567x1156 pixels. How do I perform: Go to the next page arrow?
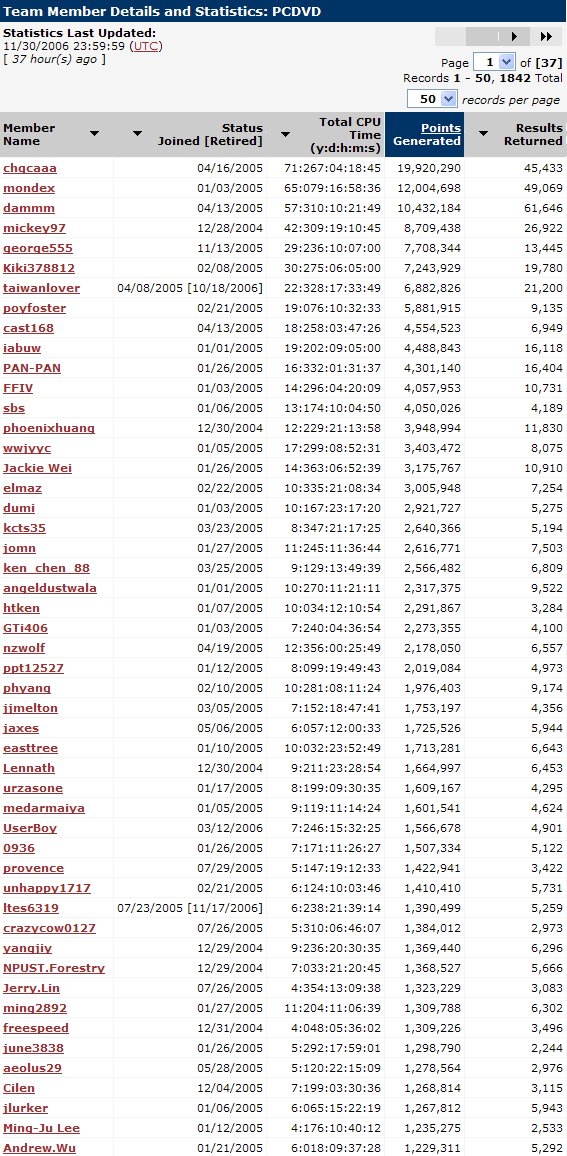pos(514,36)
